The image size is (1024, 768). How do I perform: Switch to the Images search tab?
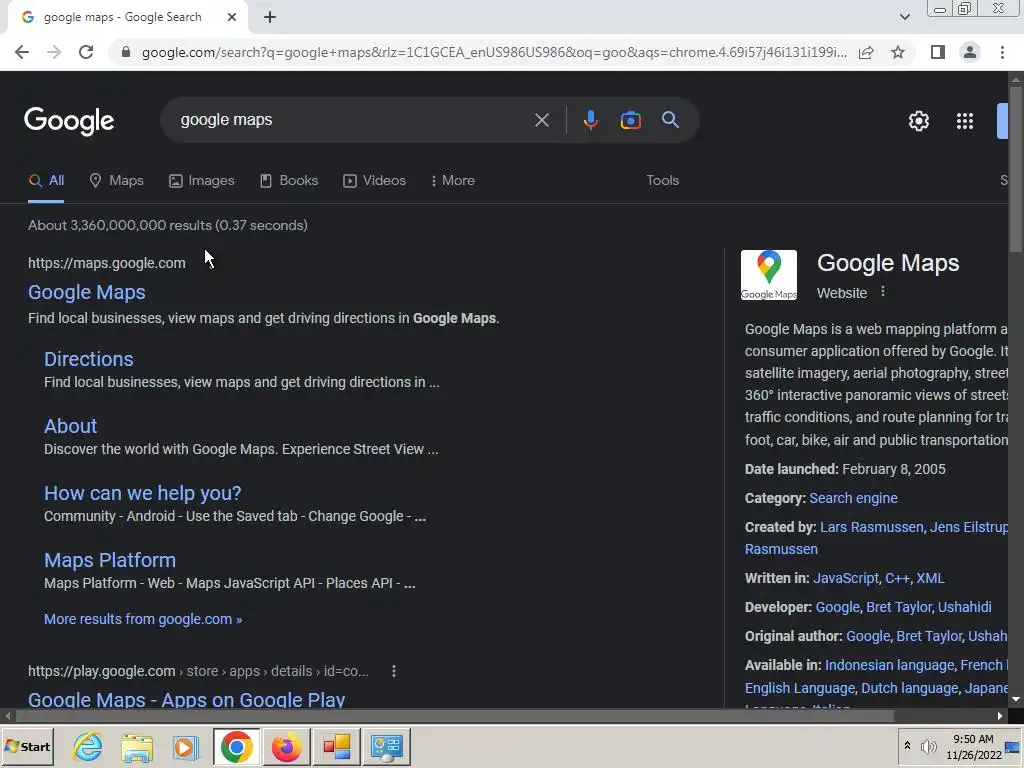(x=201, y=181)
